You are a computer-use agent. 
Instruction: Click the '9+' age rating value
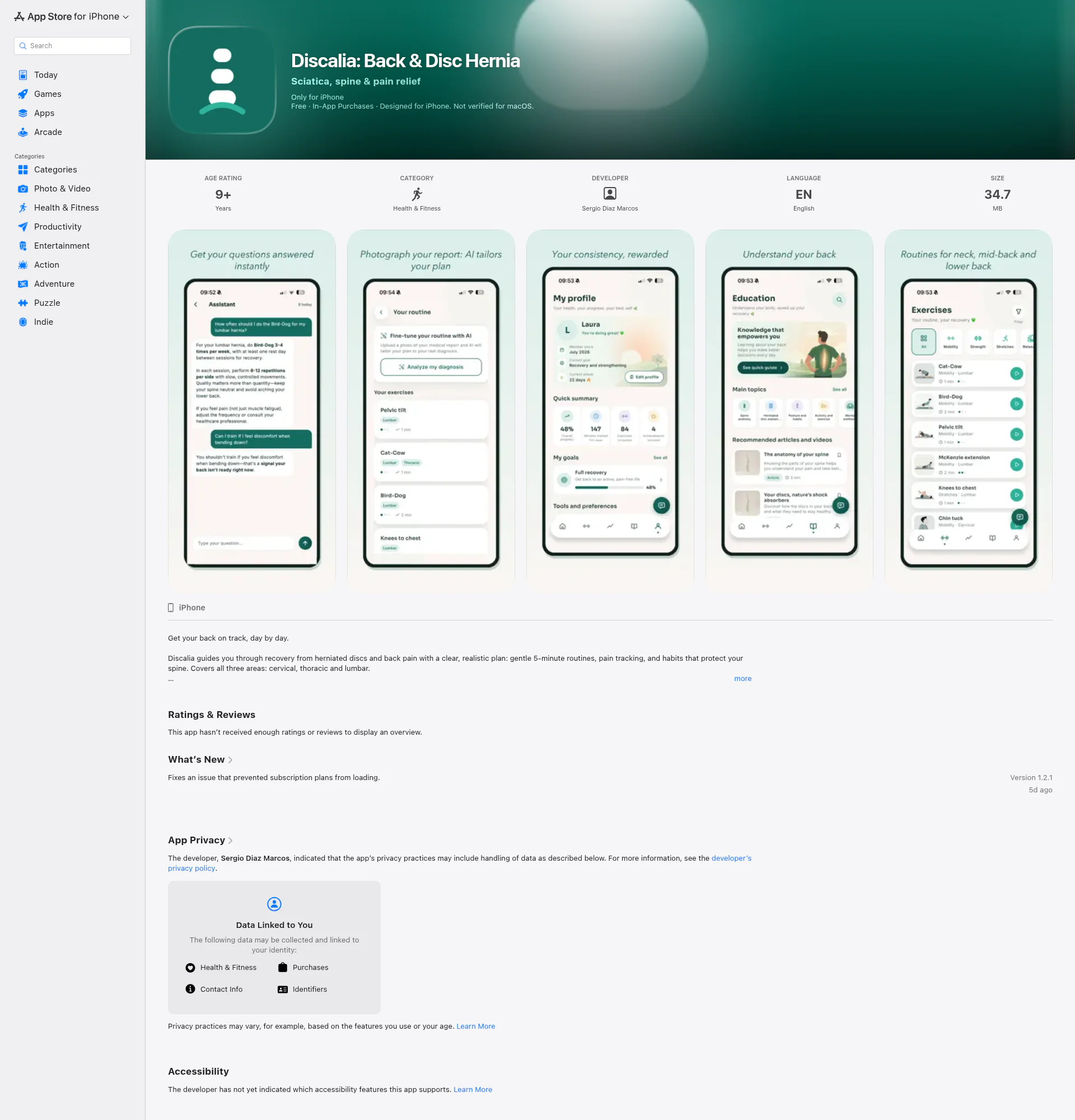[223, 194]
